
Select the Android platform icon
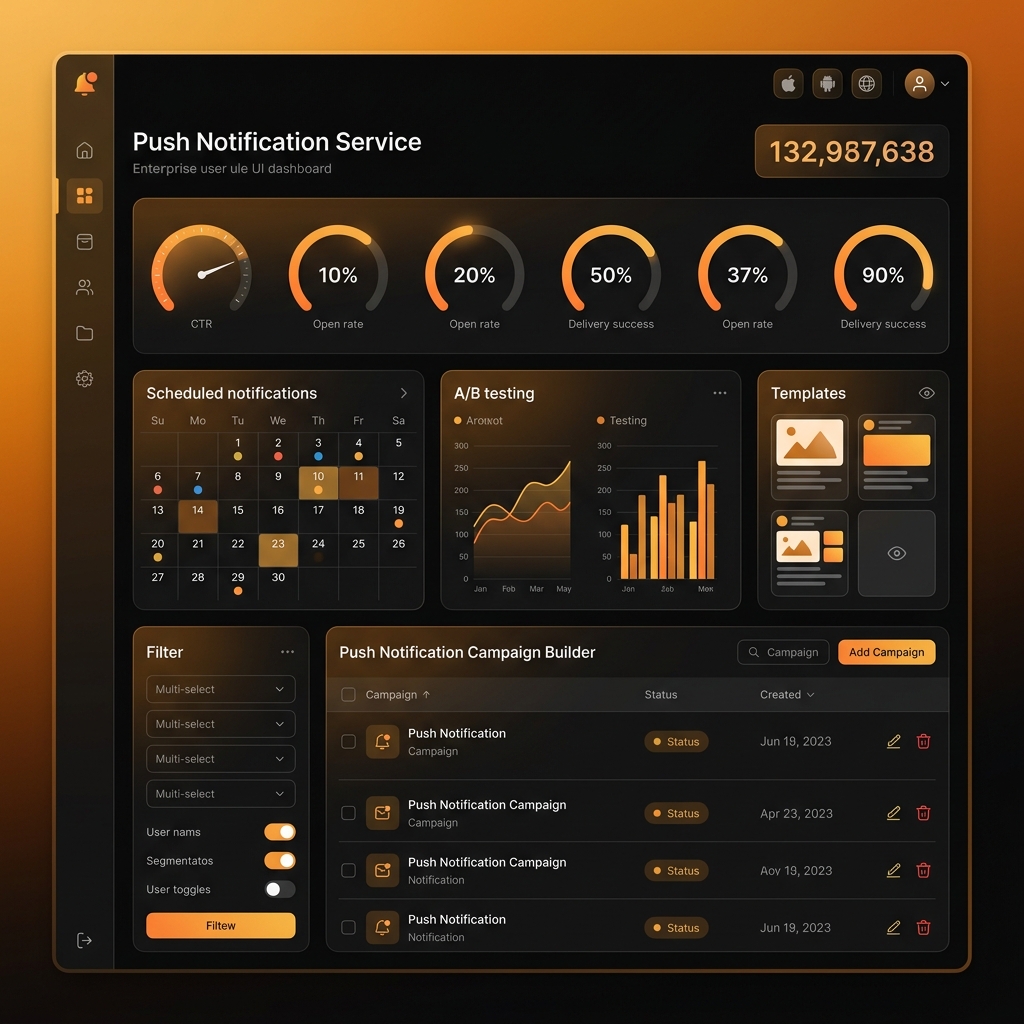coord(827,84)
